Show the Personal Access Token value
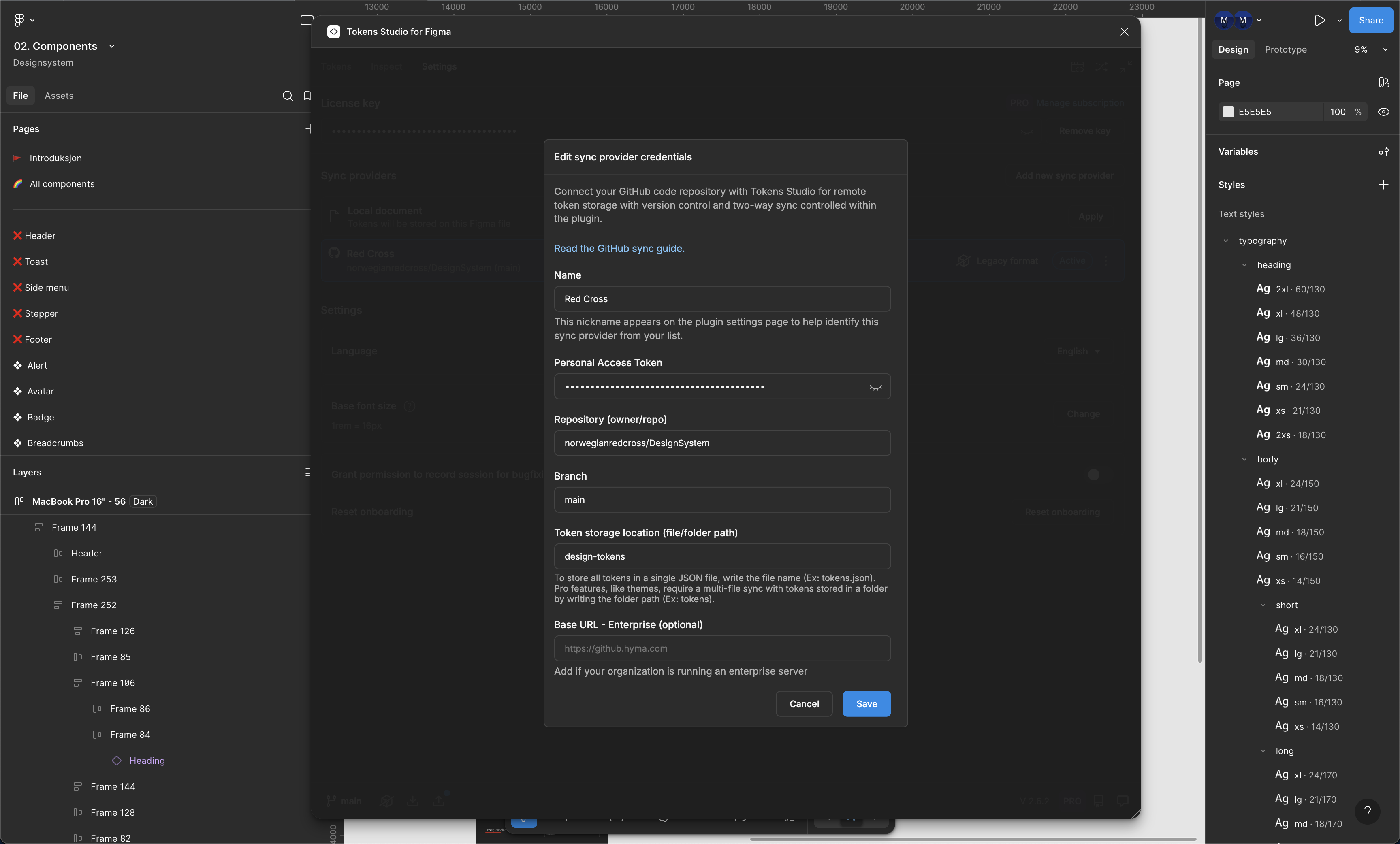Screen dimensions: 1400x844 [x=875, y=387]
